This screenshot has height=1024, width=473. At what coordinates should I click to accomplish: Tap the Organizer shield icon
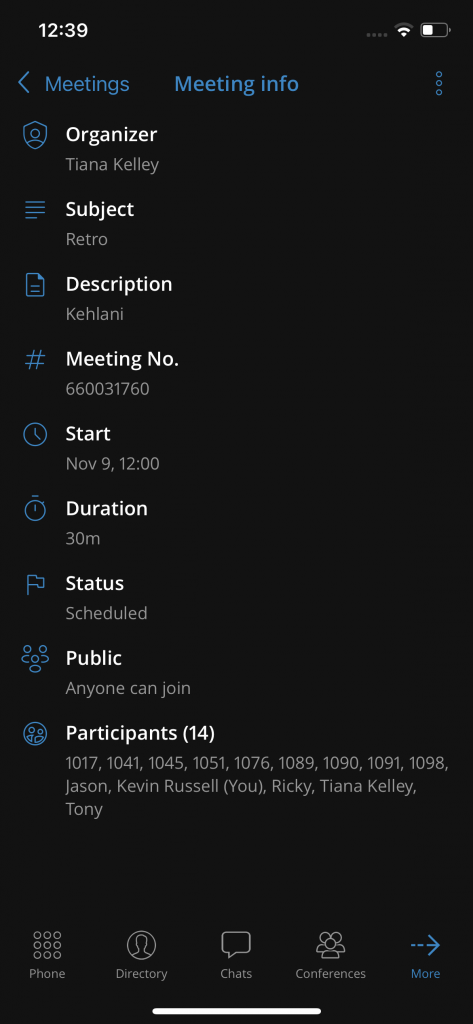pyautogui.click(x=35, y=135)
